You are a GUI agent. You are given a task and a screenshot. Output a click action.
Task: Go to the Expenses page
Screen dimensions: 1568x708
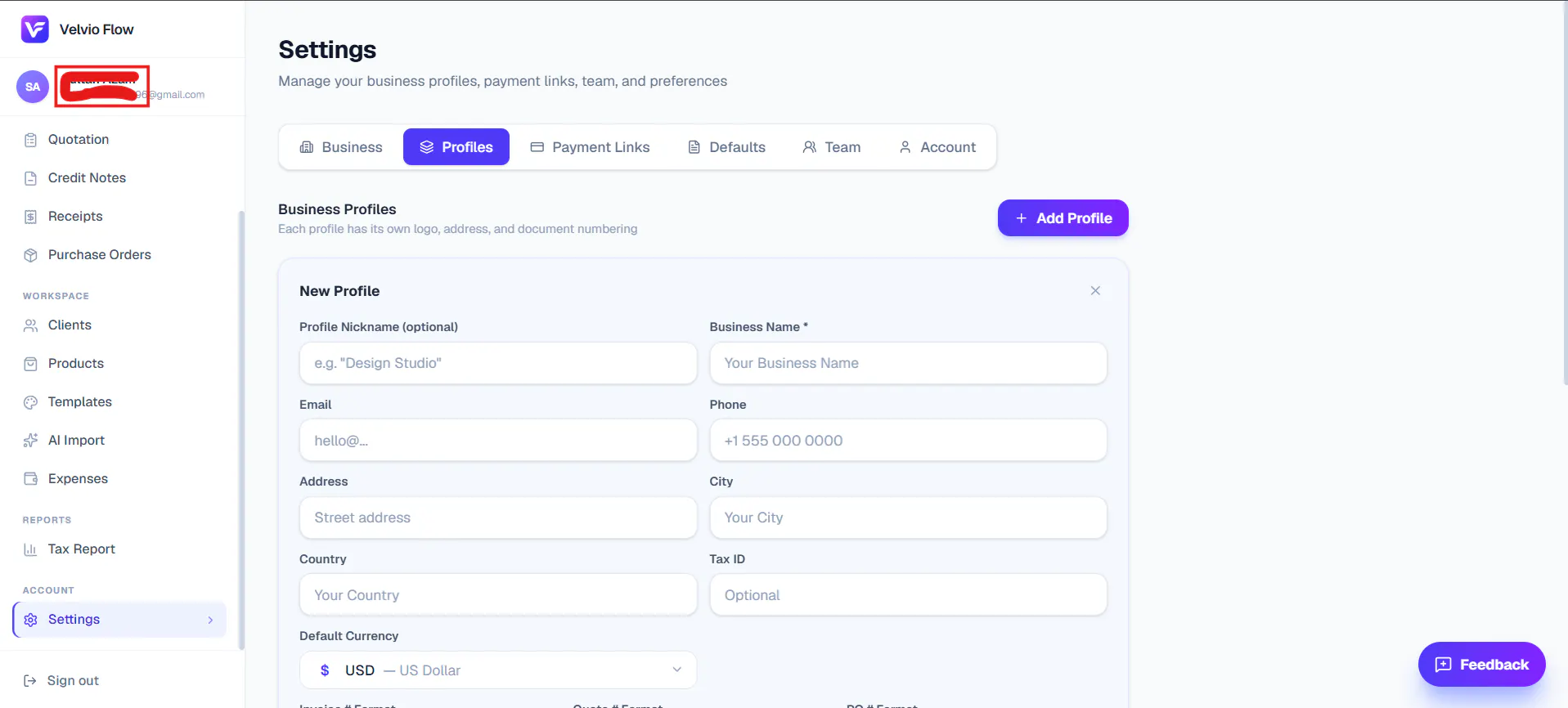[119, 479]
